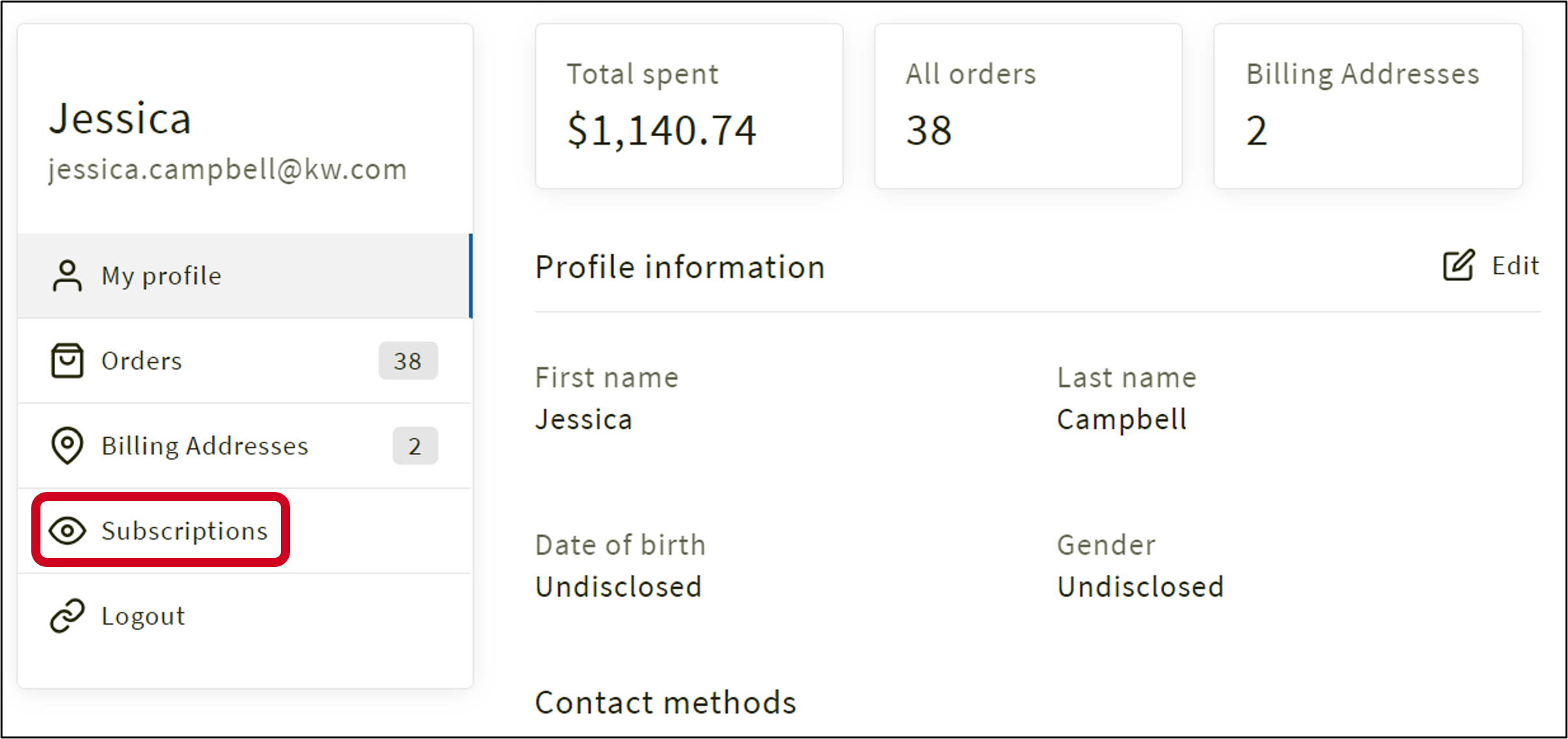This screenshot has height=739, width=1568.
Task: Click the eye icon beside Subscriptions
Action: click(67, 530)
